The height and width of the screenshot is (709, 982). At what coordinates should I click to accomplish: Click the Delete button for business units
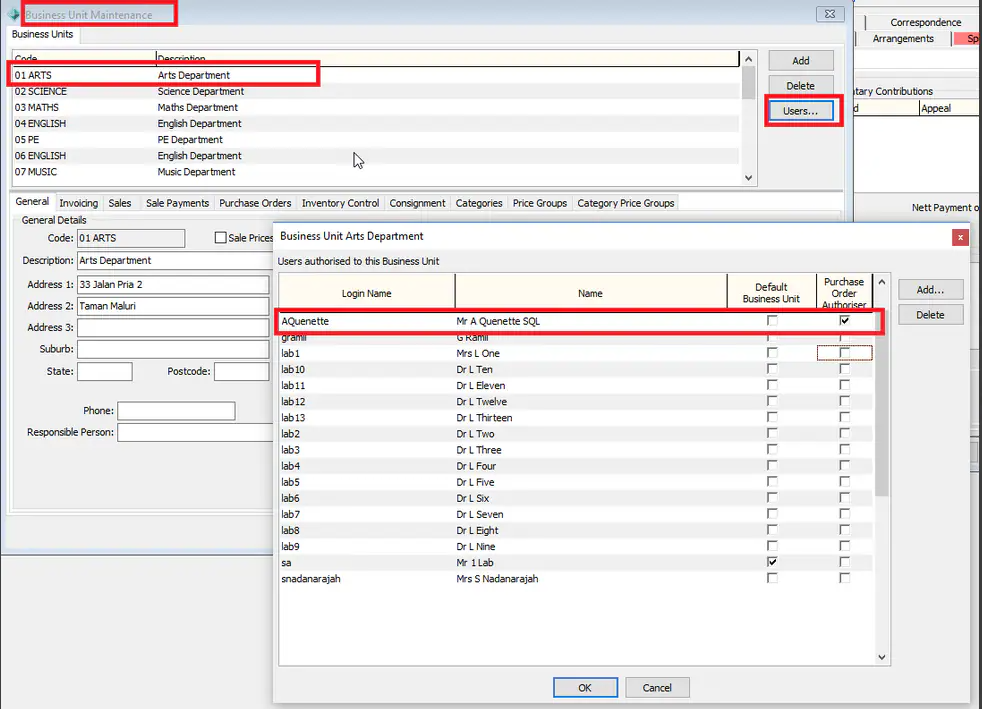(800, 86)
